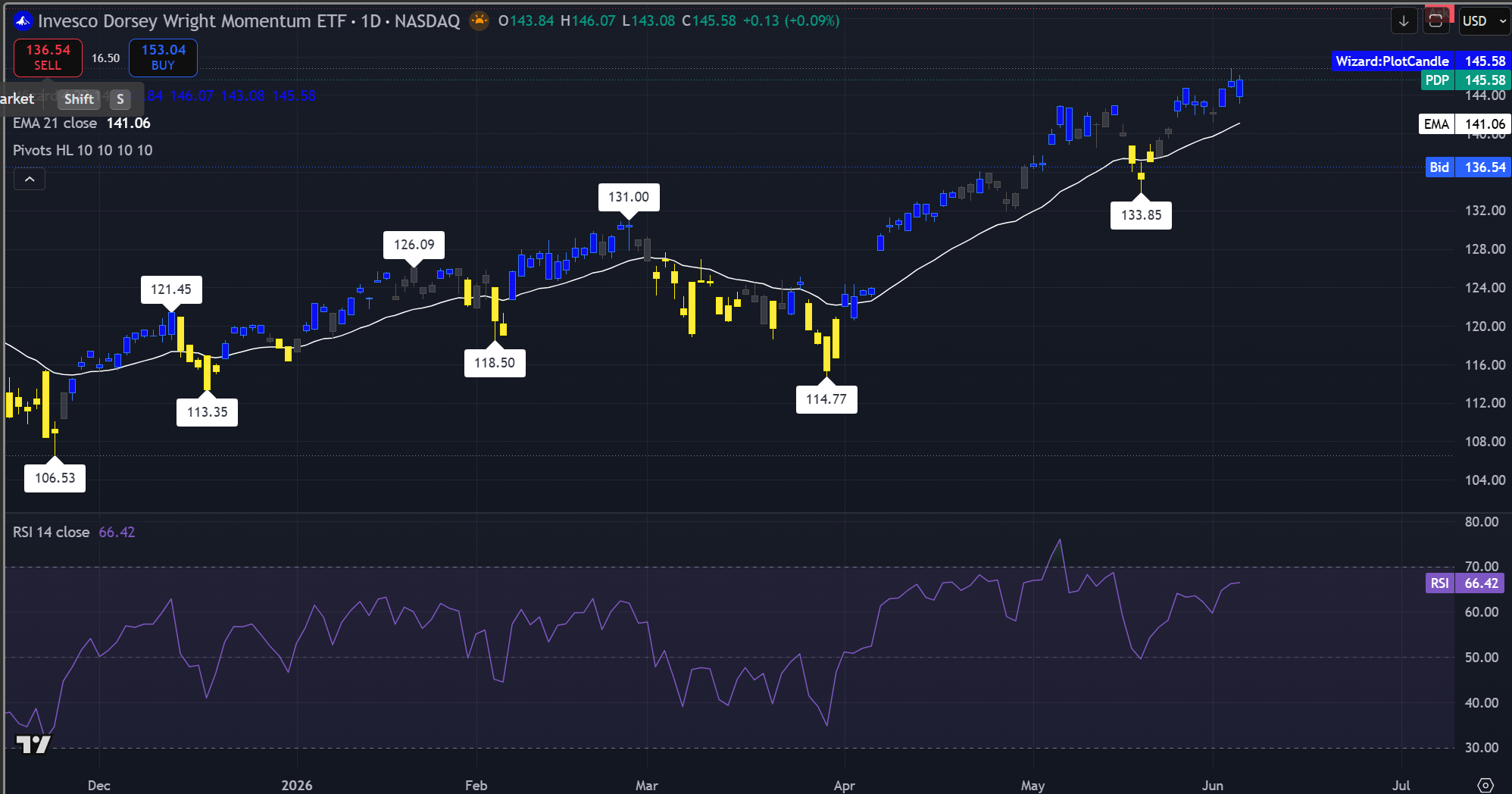Click the 50.00 RSI scale value

pos(1482,658)
